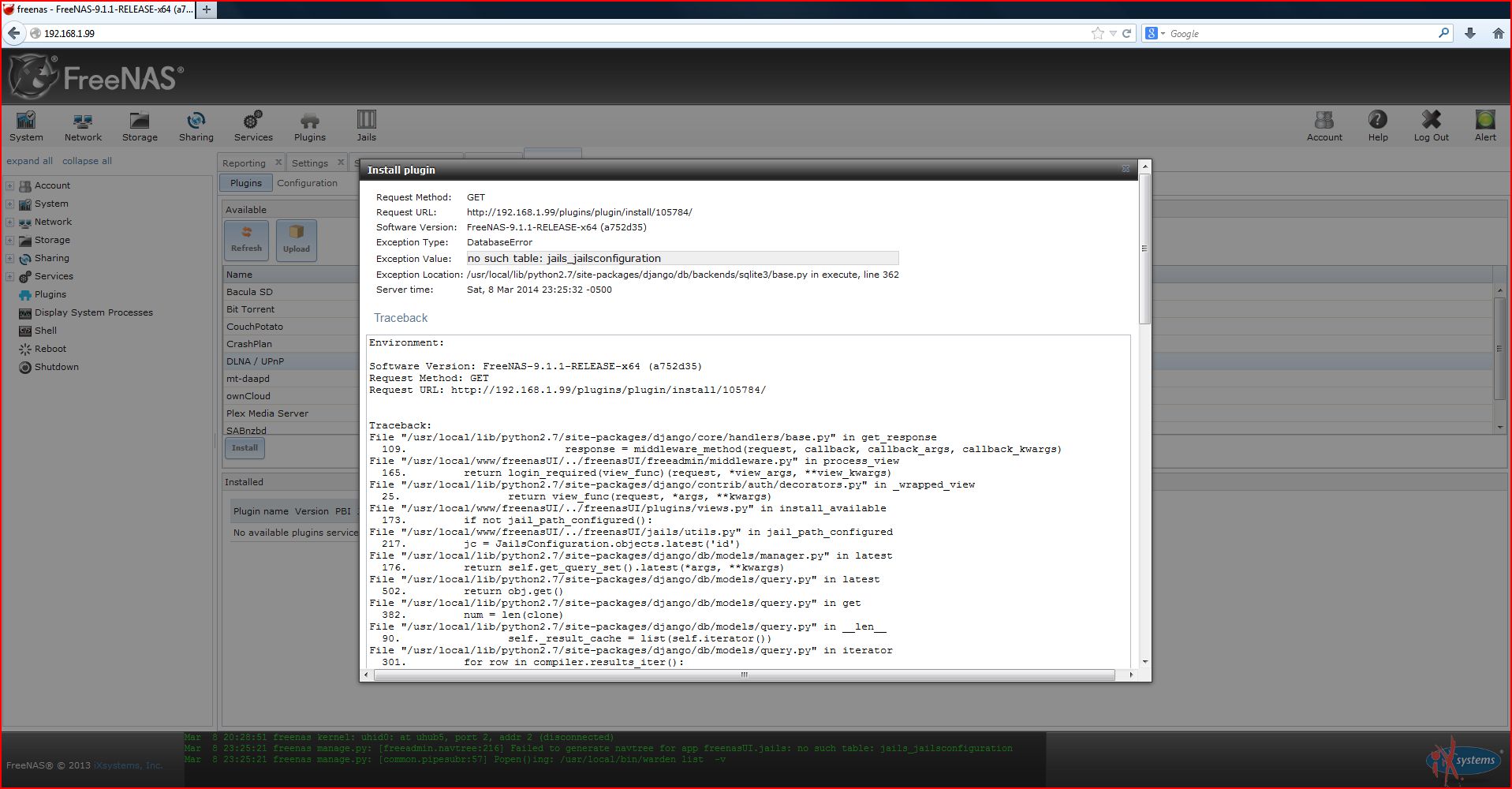Expand the Services tree node
The image size is (1512, 789).
pyautogui.click(x=9, y=276)
